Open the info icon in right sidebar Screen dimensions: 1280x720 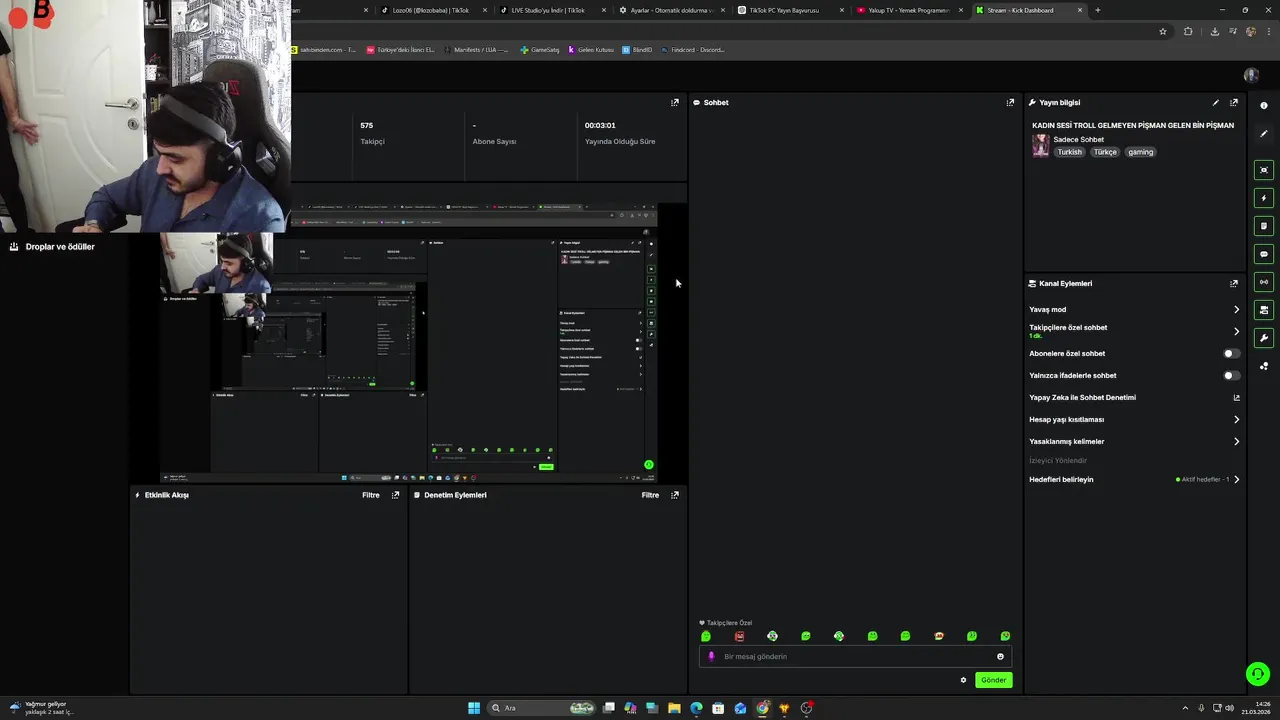pos(1264,105)
